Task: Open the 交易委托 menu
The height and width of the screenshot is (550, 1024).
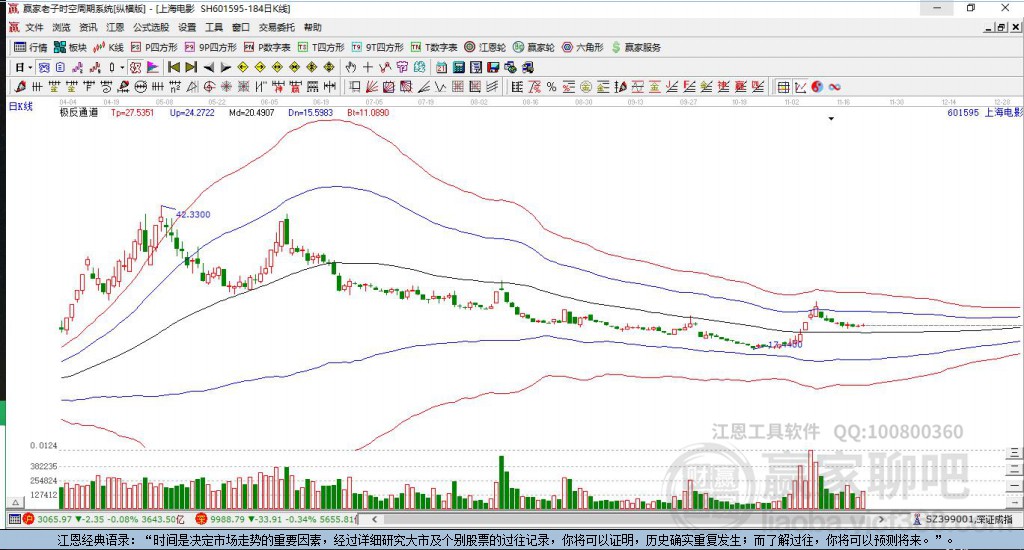Action: [x=277, y=27]
